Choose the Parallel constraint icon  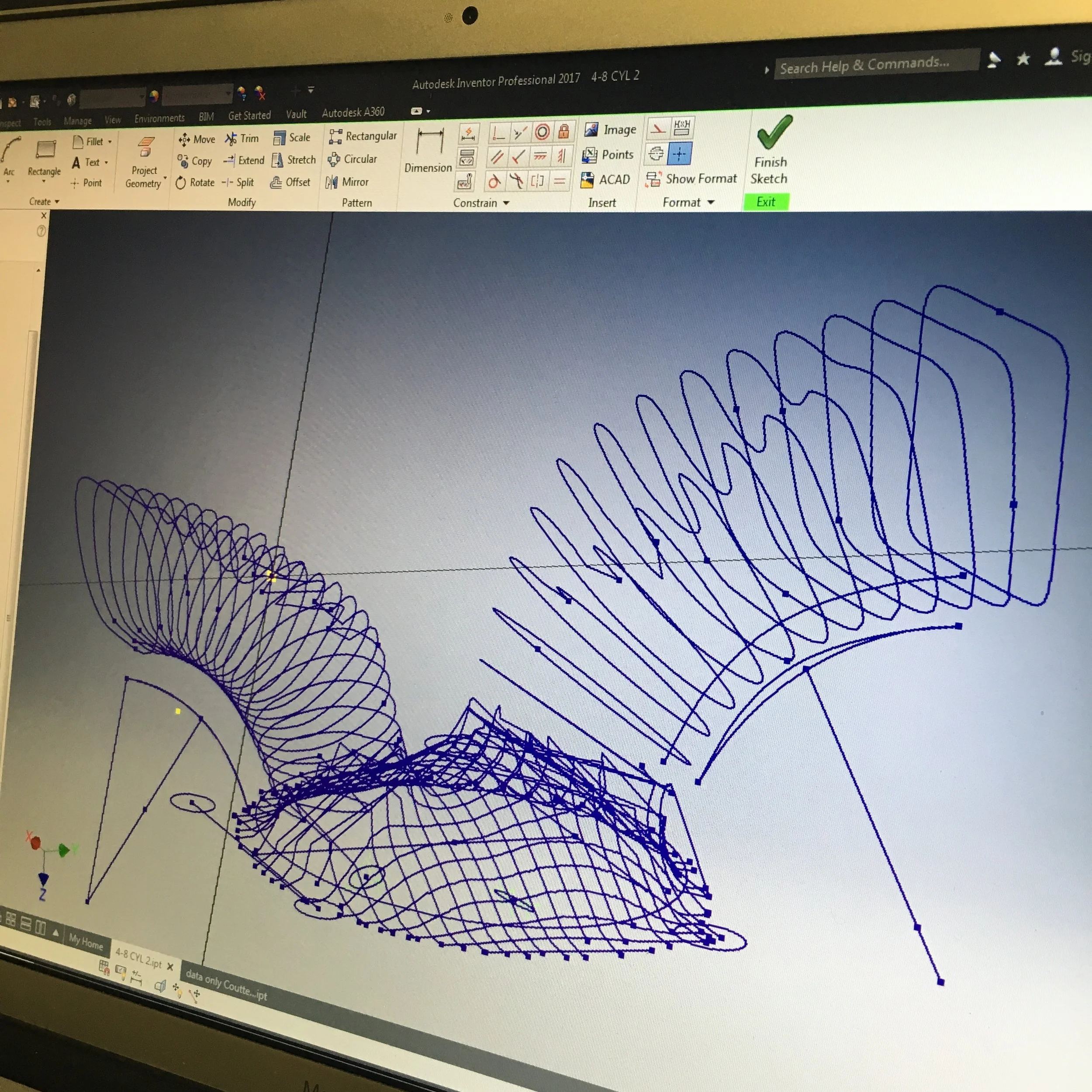497,156
